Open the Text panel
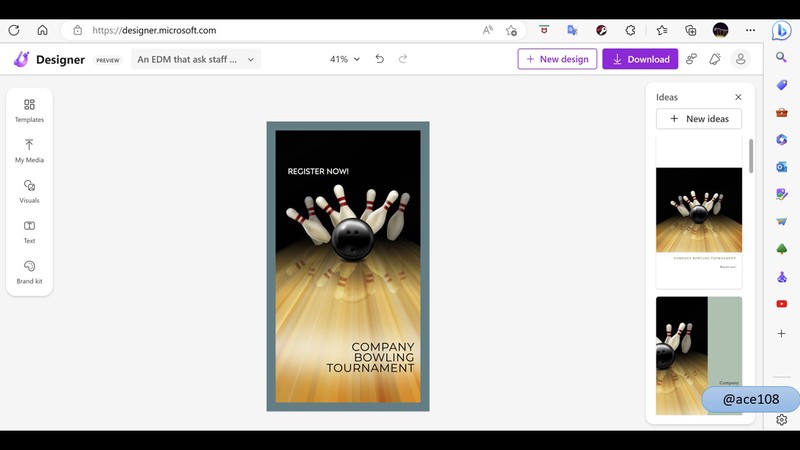 29,232
